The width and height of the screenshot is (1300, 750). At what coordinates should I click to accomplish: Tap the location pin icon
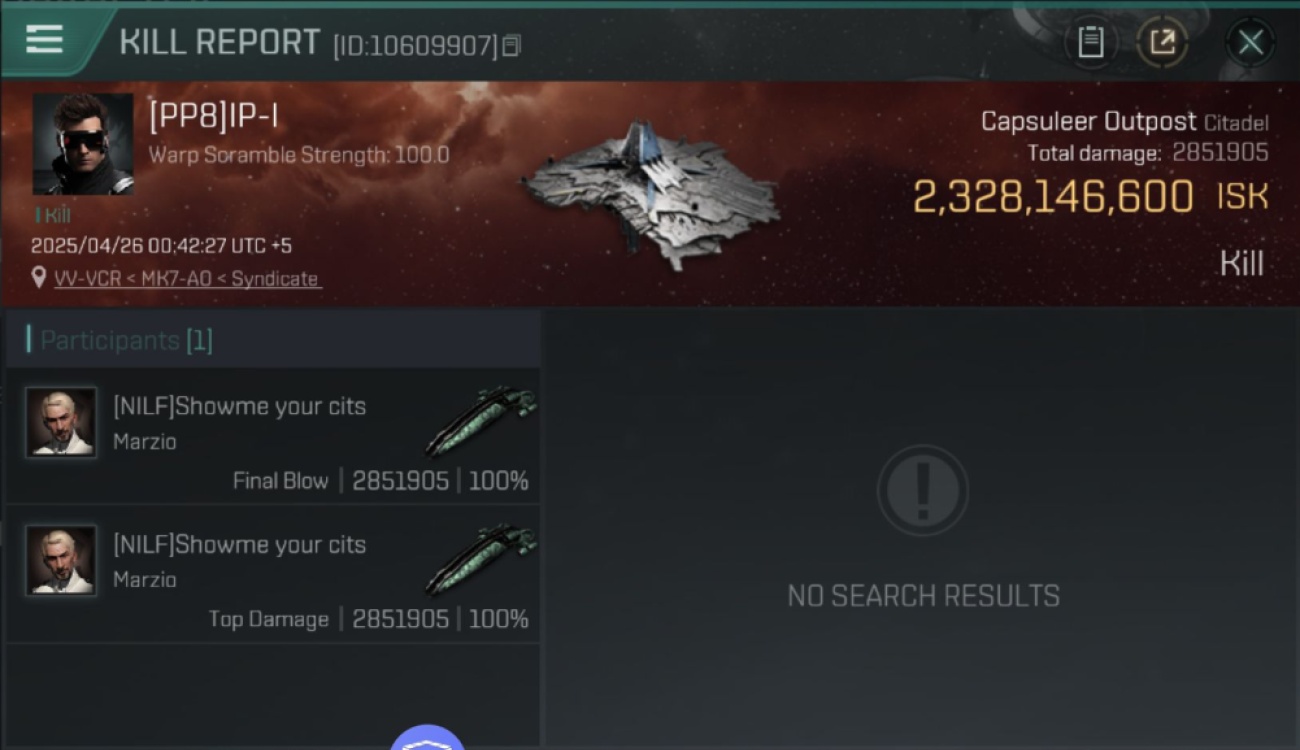tap(39, 278)
